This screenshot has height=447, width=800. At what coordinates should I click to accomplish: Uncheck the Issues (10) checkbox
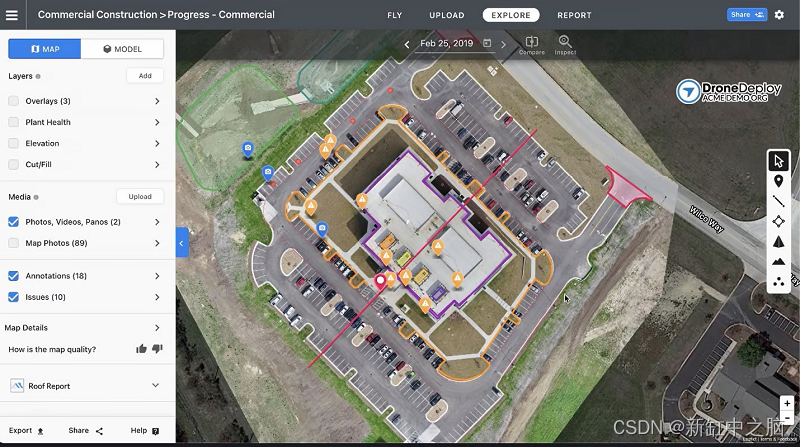(14, 297)
